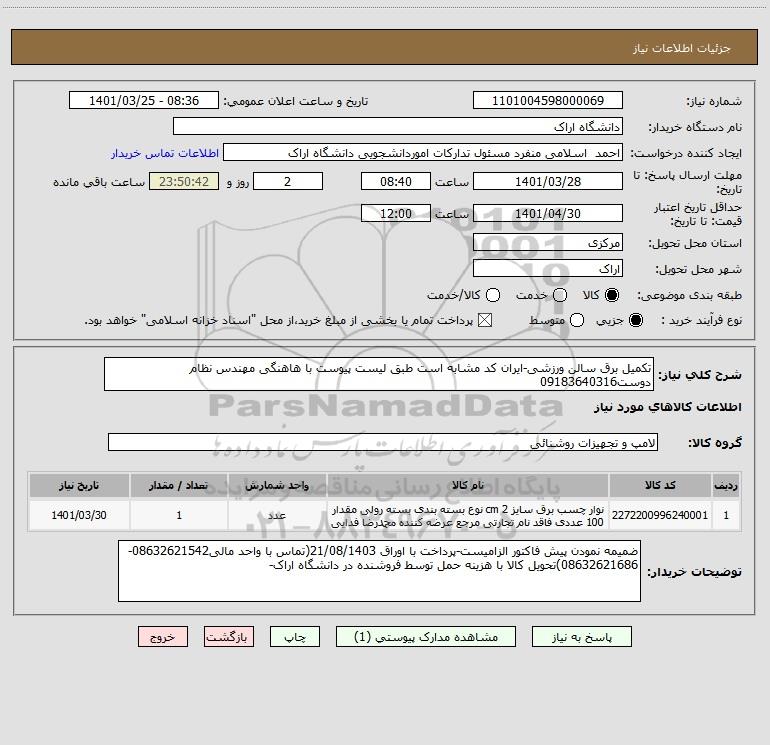Click the نام کالا column header
Image resolution: width=770 pixels, height=745 pixels.
point(468,485)
